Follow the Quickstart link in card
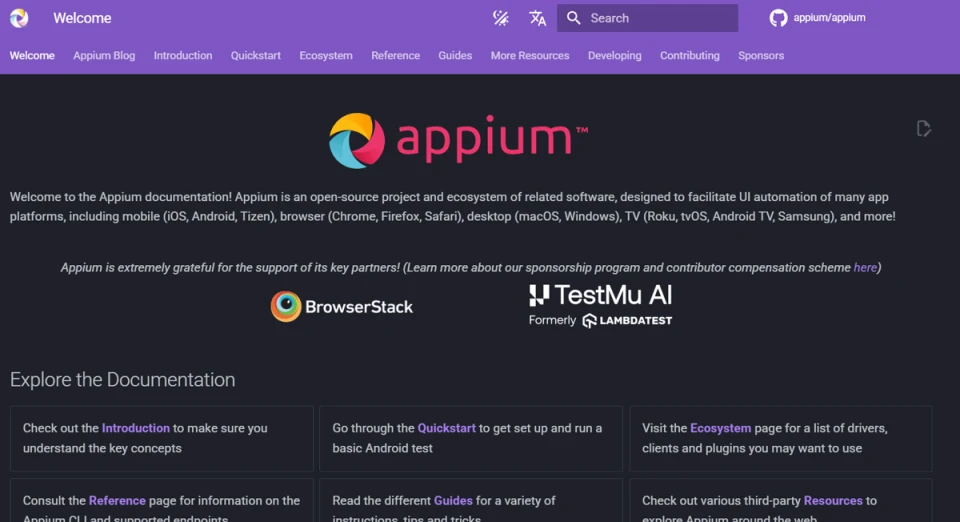The width and height of the screenshot is (960, 522). [446, 428]
